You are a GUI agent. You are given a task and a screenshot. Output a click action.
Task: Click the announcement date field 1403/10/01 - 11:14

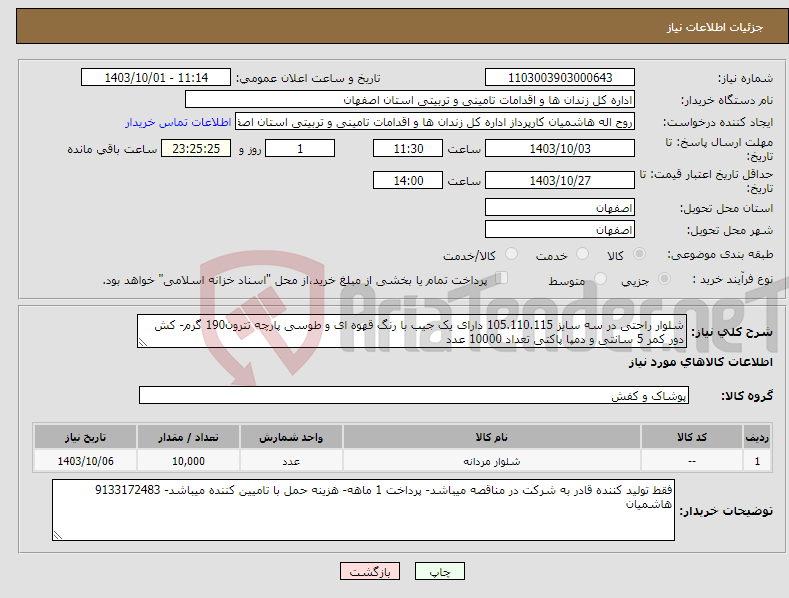coord(155,78)
